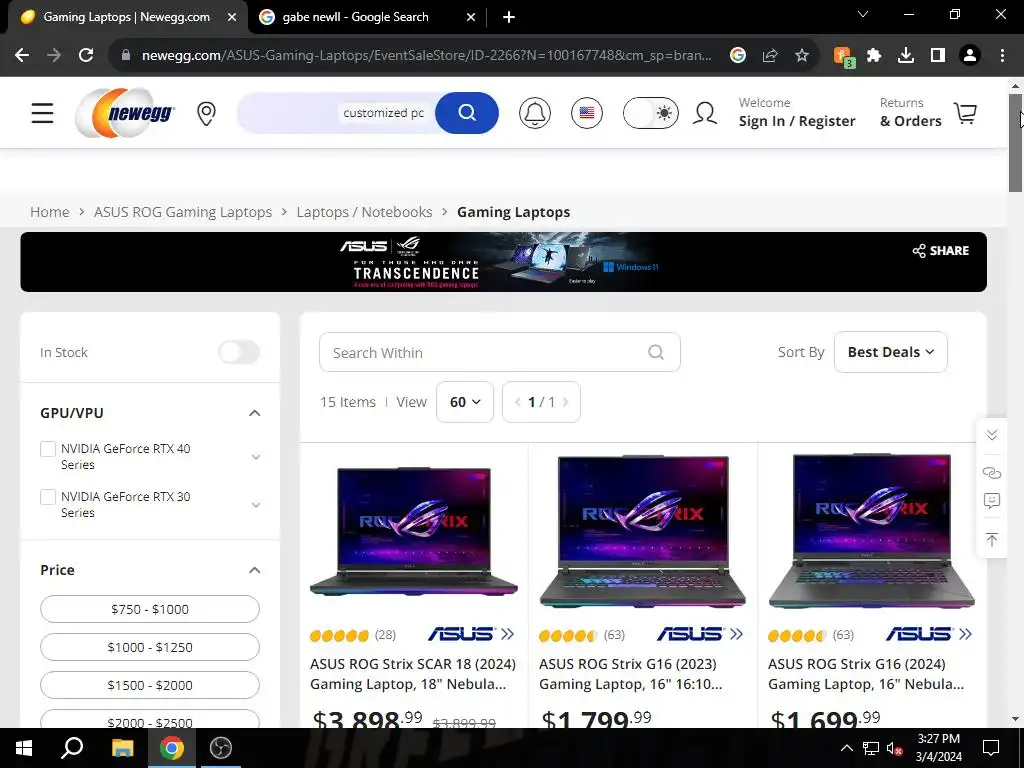Open ASUS ROG Strix G16 (2023) title

tap(631, 674)
